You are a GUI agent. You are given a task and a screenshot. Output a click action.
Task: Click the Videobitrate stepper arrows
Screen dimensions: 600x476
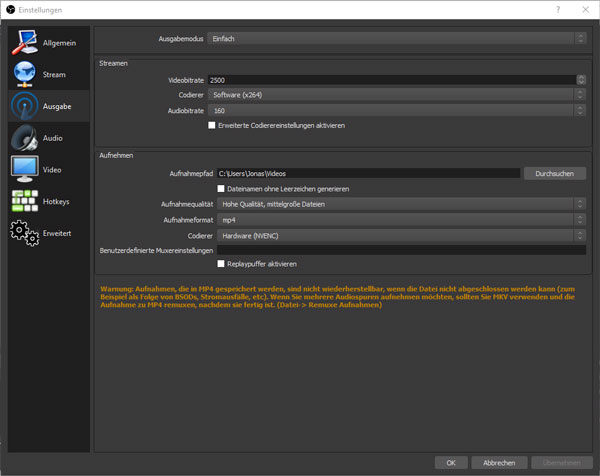click(x=581, y=80)
